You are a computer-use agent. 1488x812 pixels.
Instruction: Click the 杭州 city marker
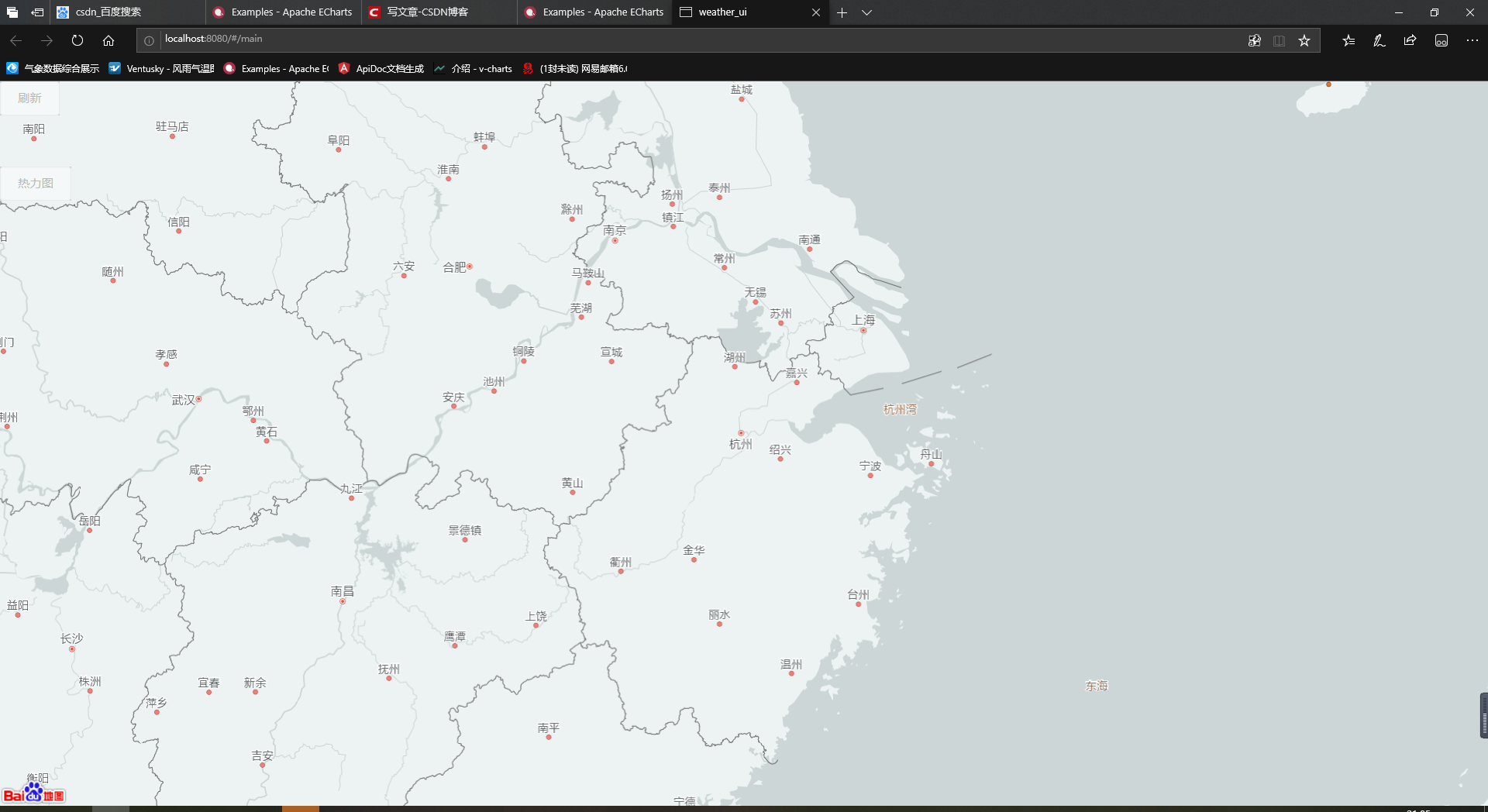(x=741, y=433)
